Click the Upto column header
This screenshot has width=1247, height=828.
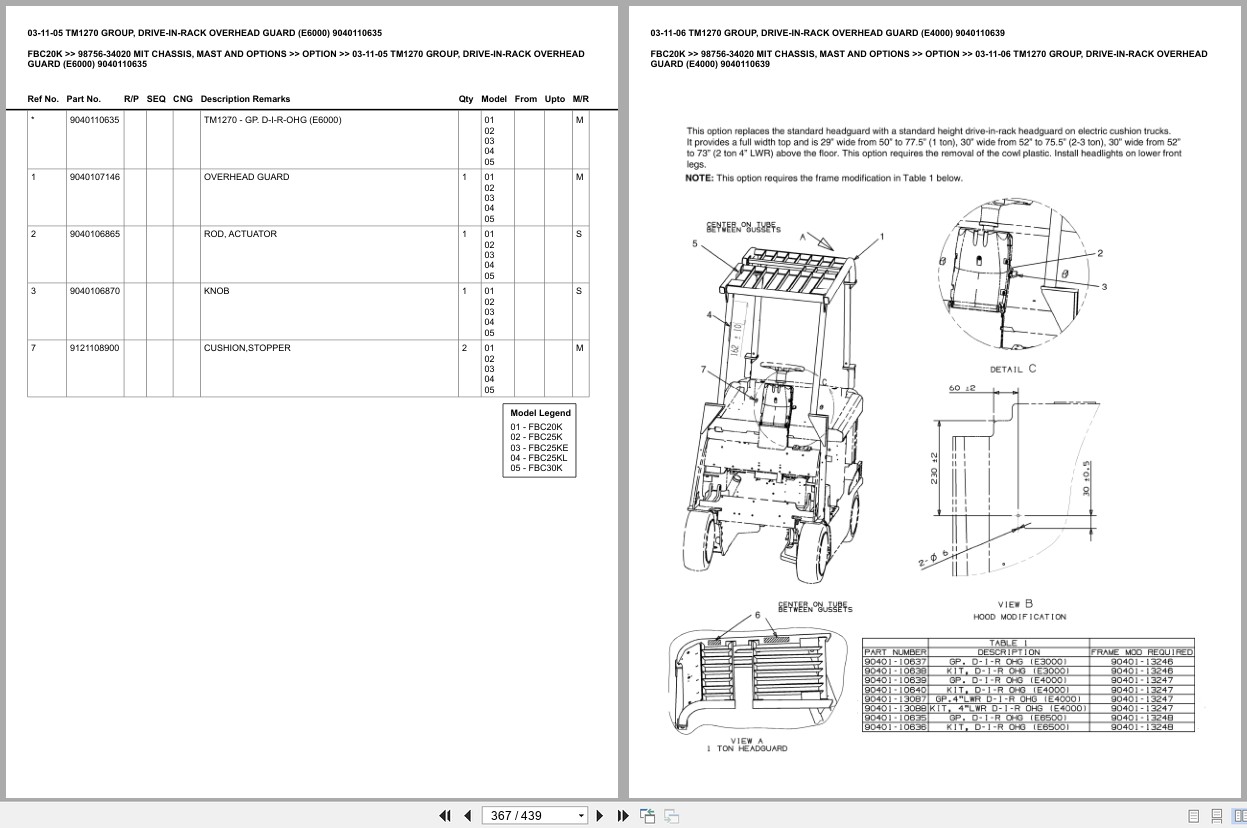pyautogui.click(x=555, y=99)
